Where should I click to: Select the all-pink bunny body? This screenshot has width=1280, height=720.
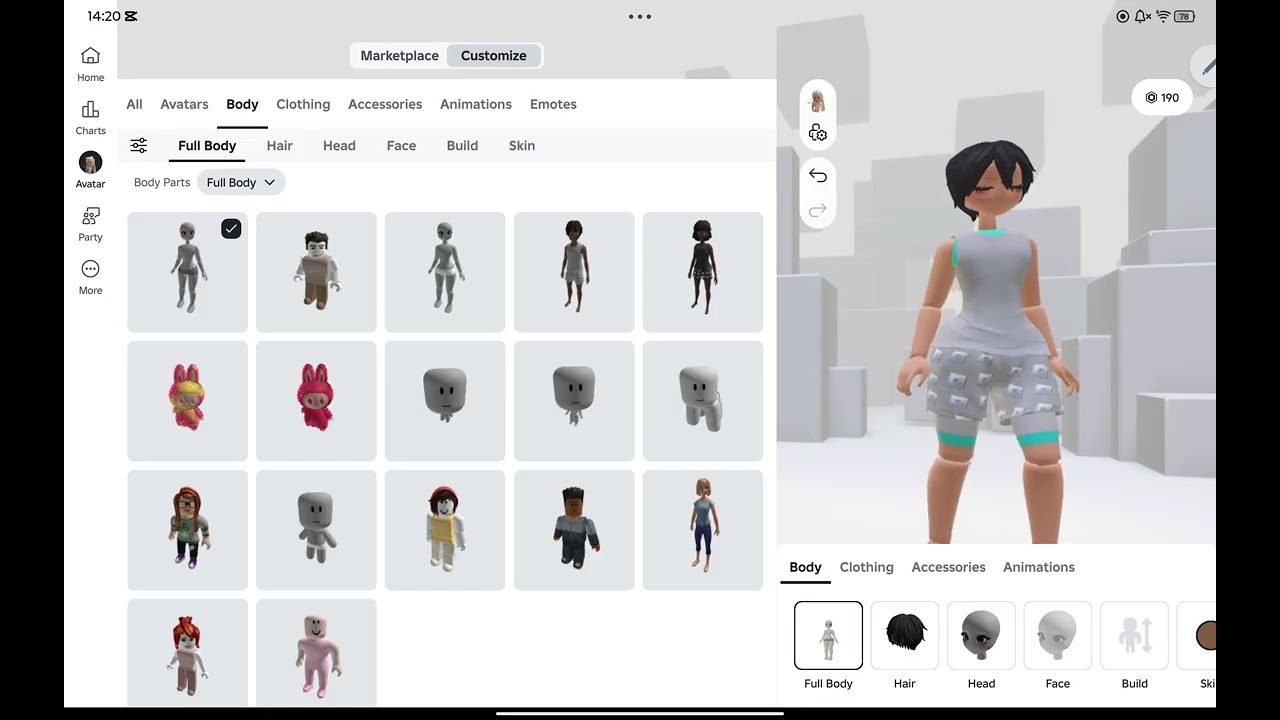coord(316,401)
